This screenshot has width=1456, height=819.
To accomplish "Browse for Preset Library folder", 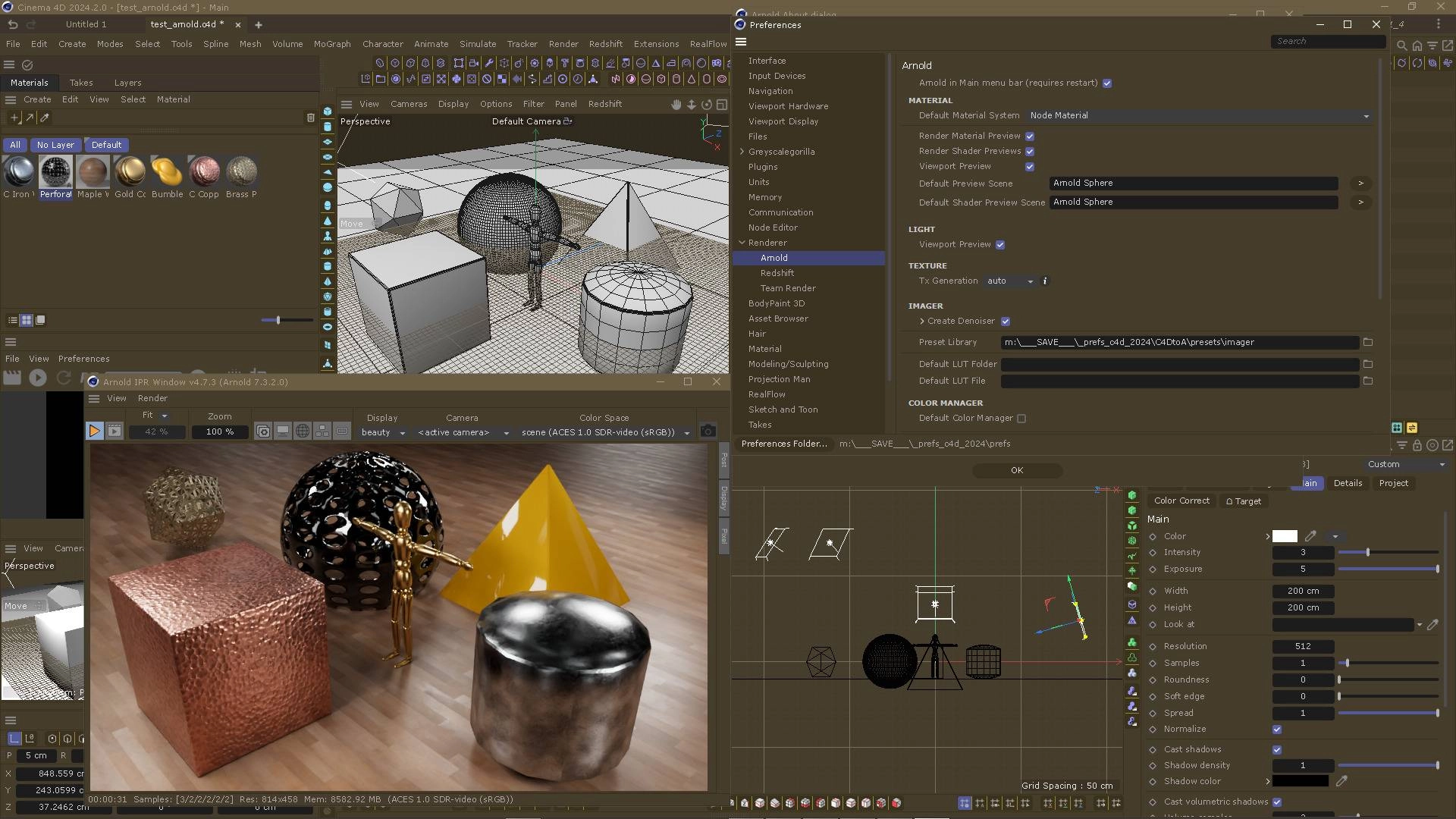I will [1368, 343].
